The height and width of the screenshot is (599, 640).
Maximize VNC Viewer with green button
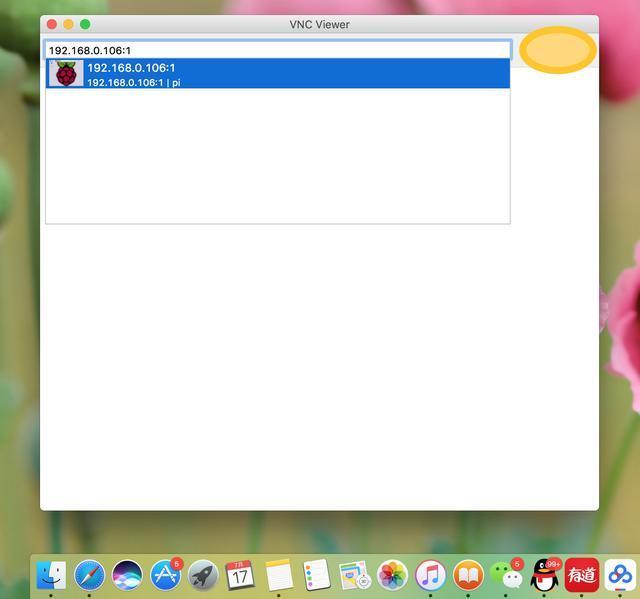[85, 24]
